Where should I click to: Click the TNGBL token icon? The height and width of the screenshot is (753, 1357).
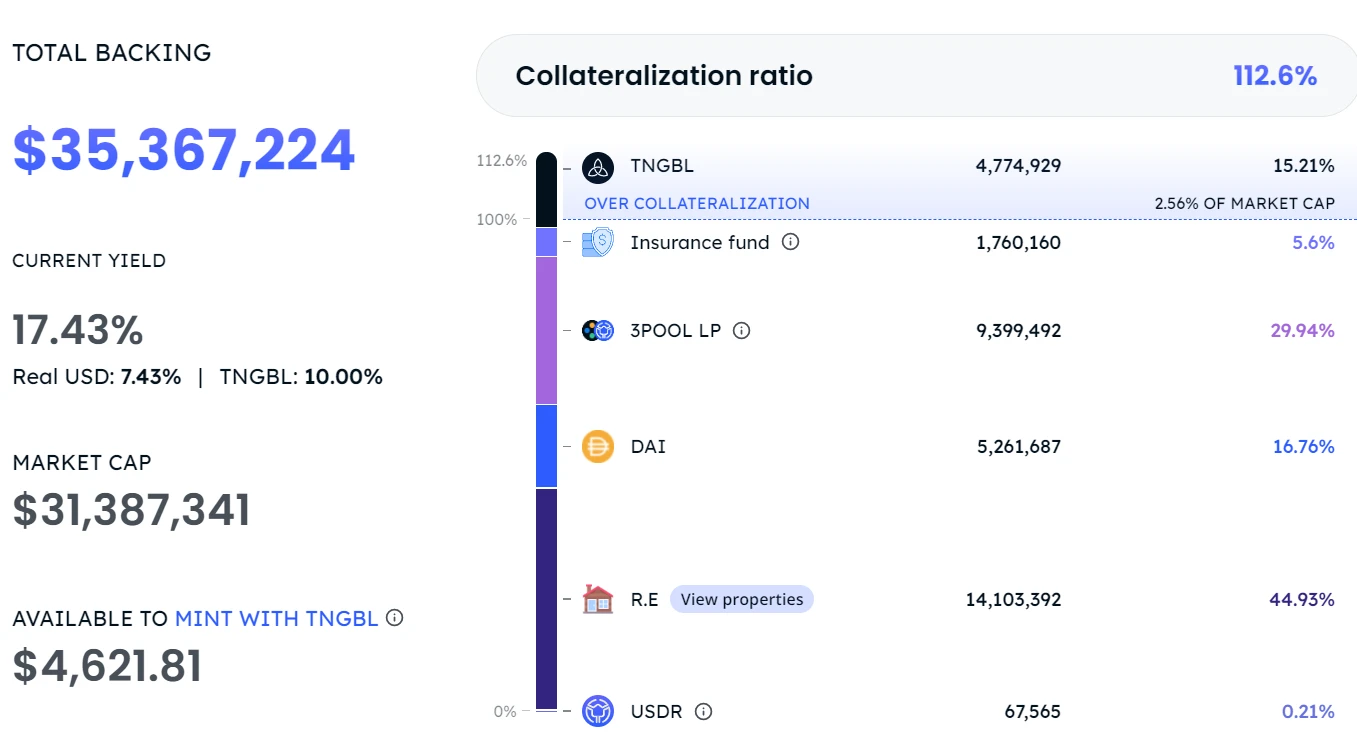coord(598,167)
